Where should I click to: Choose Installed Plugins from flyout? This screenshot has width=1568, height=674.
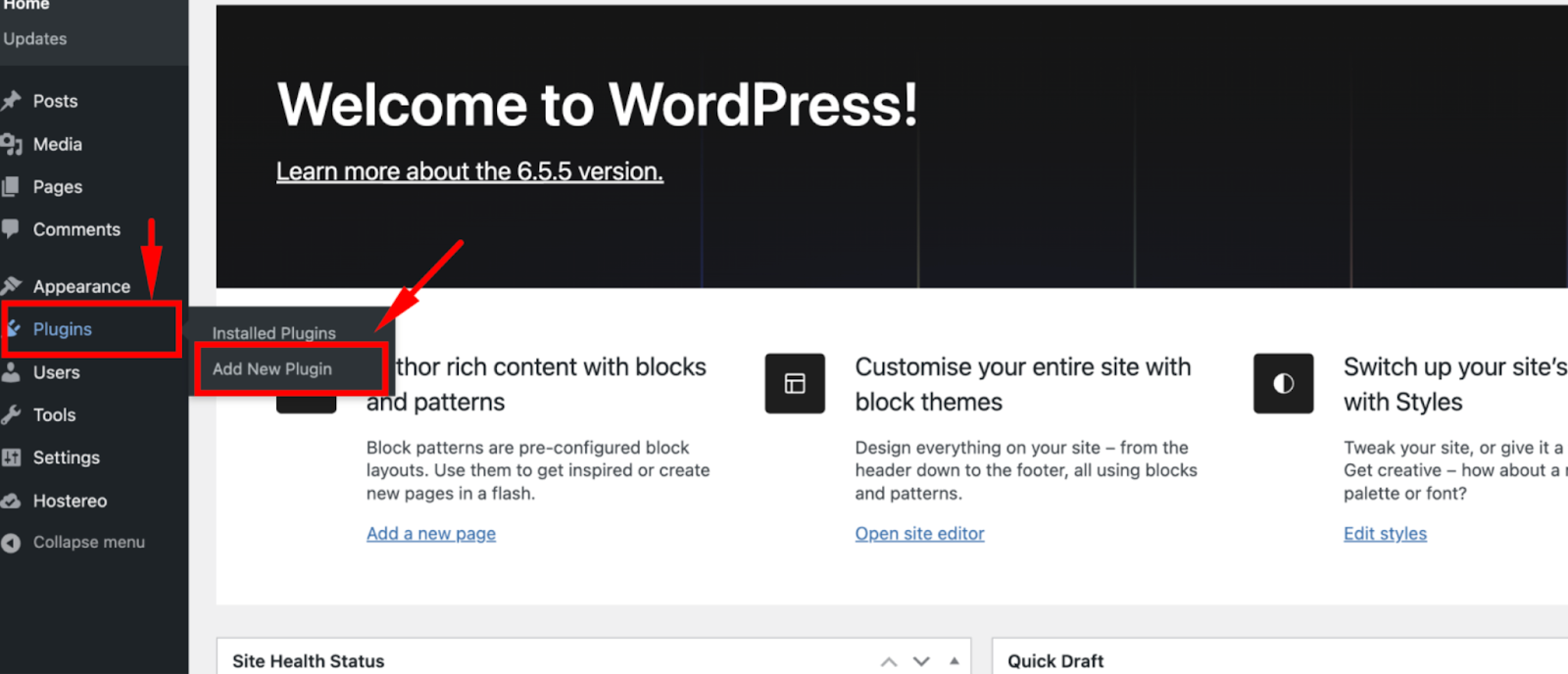274,333
